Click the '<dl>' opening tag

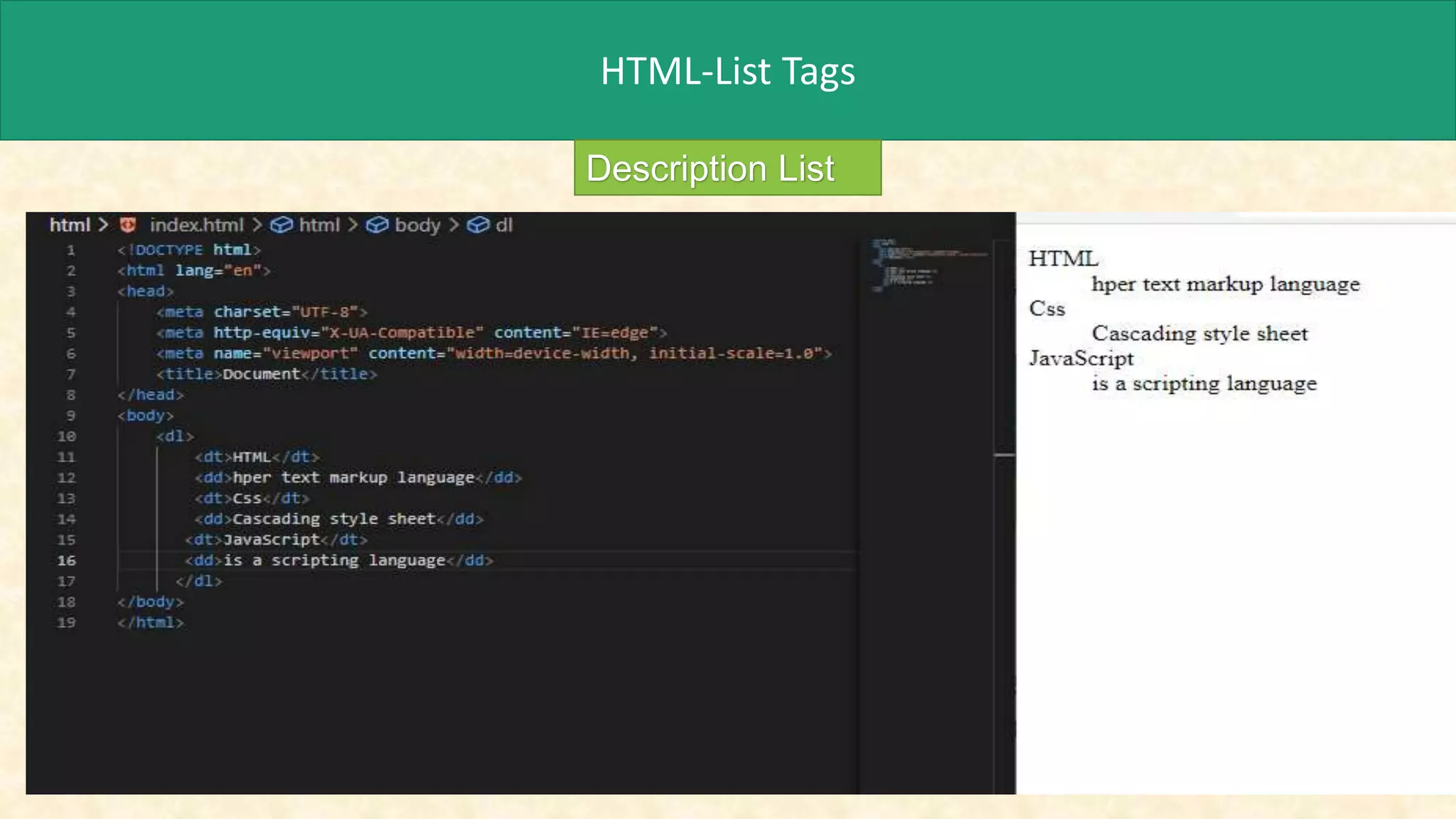pos(175,437)
